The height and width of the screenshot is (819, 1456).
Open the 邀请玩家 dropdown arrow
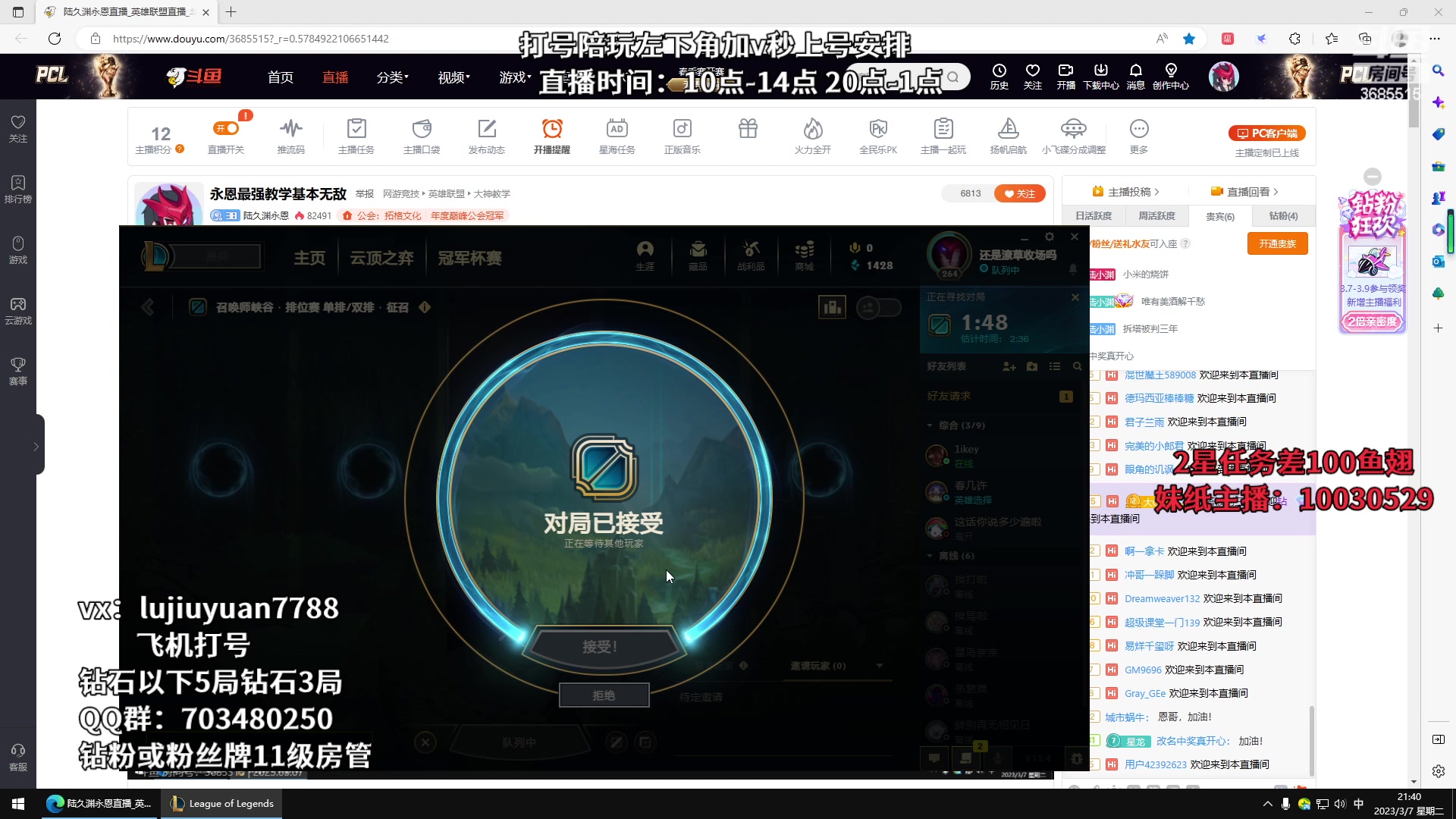[880, 666]
